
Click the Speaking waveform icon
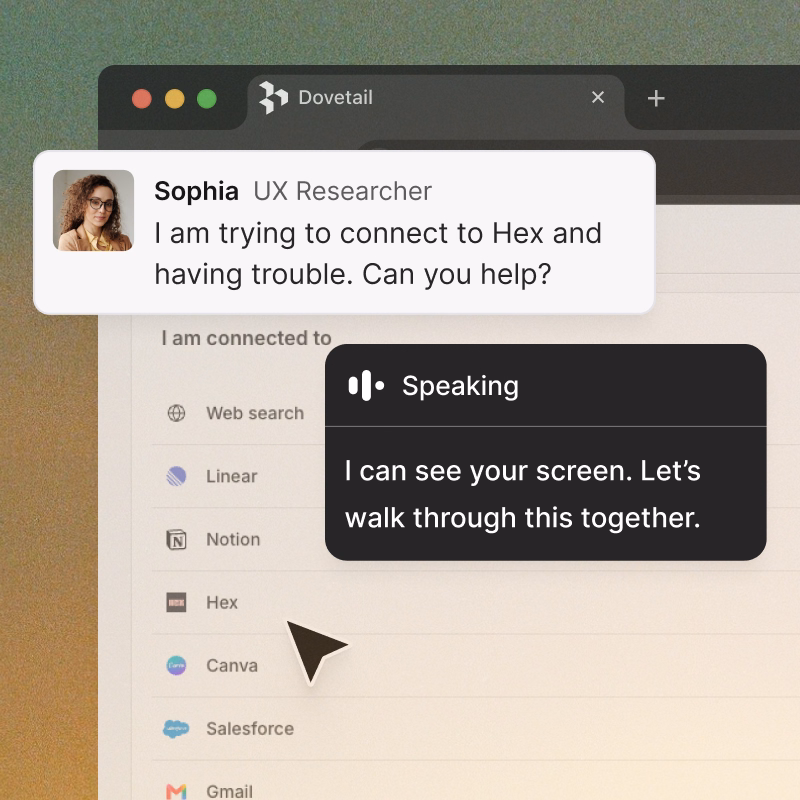tap(366, 386)
